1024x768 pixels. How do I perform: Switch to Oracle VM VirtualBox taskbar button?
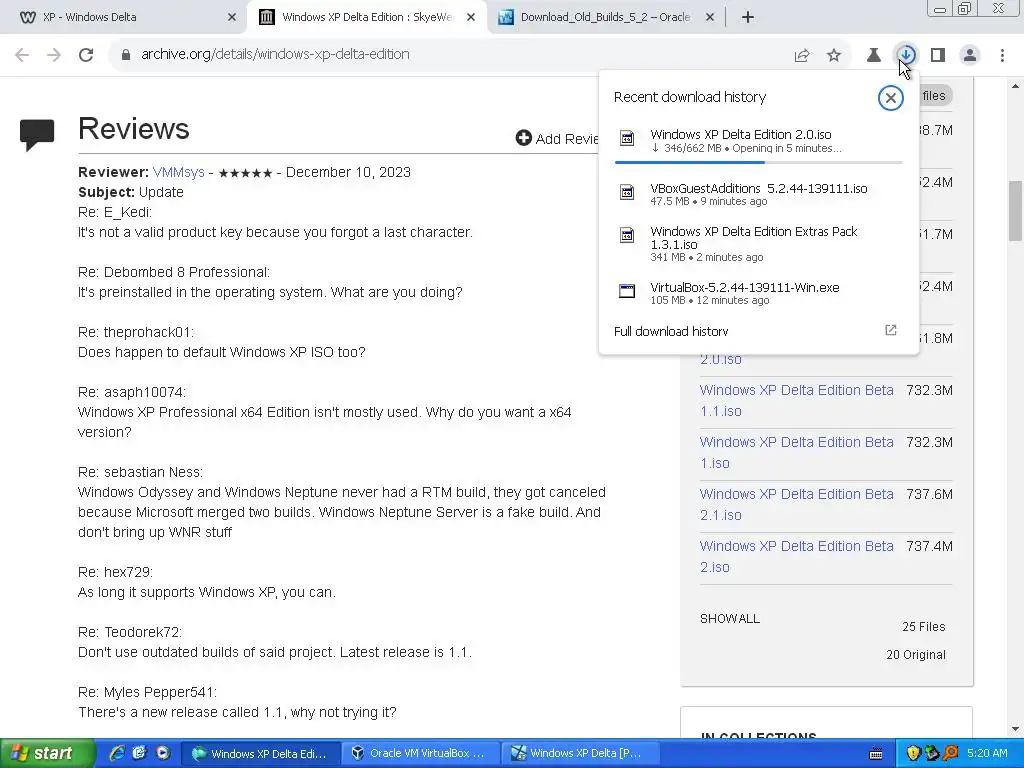click(x=421, y=754)
